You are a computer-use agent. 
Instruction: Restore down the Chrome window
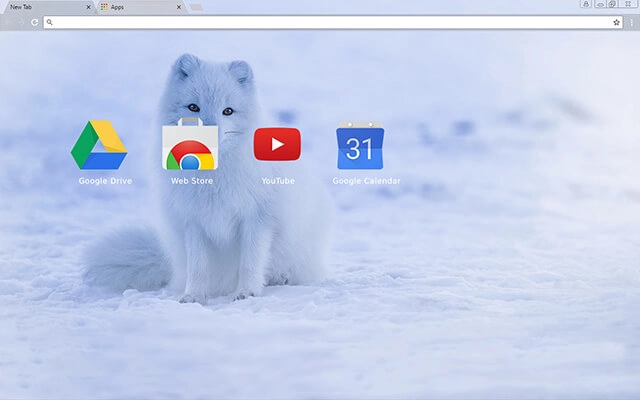point(613,4)
